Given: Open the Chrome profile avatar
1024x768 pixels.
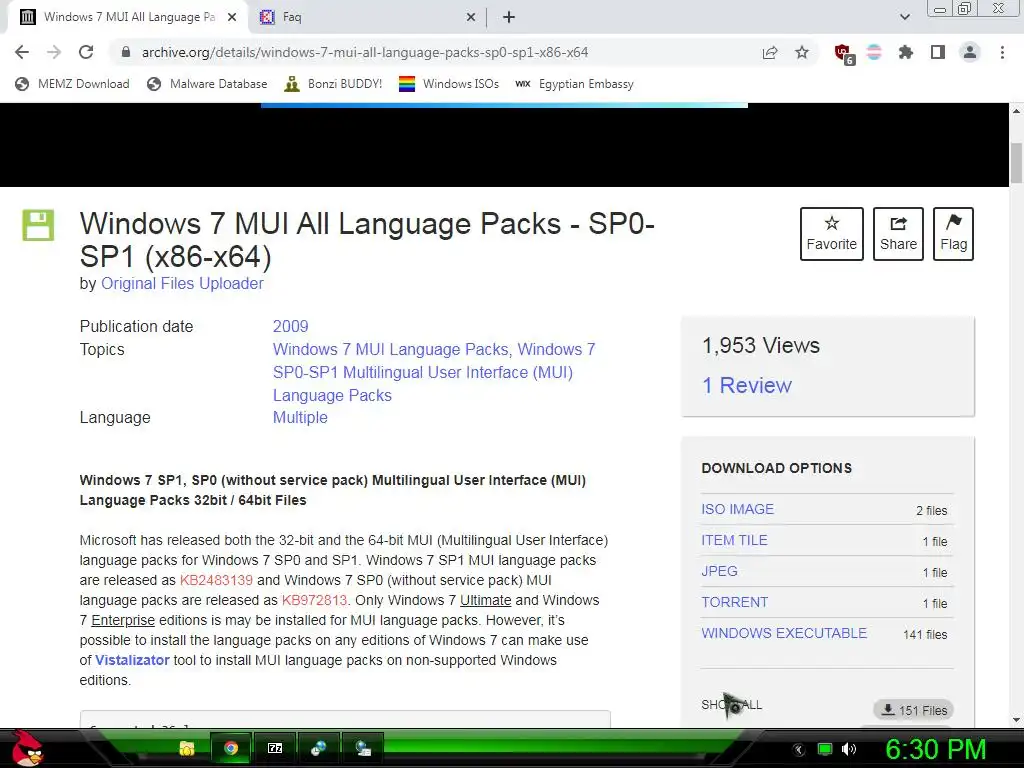Looking at the screenshot, I should [x=970, y=52].
